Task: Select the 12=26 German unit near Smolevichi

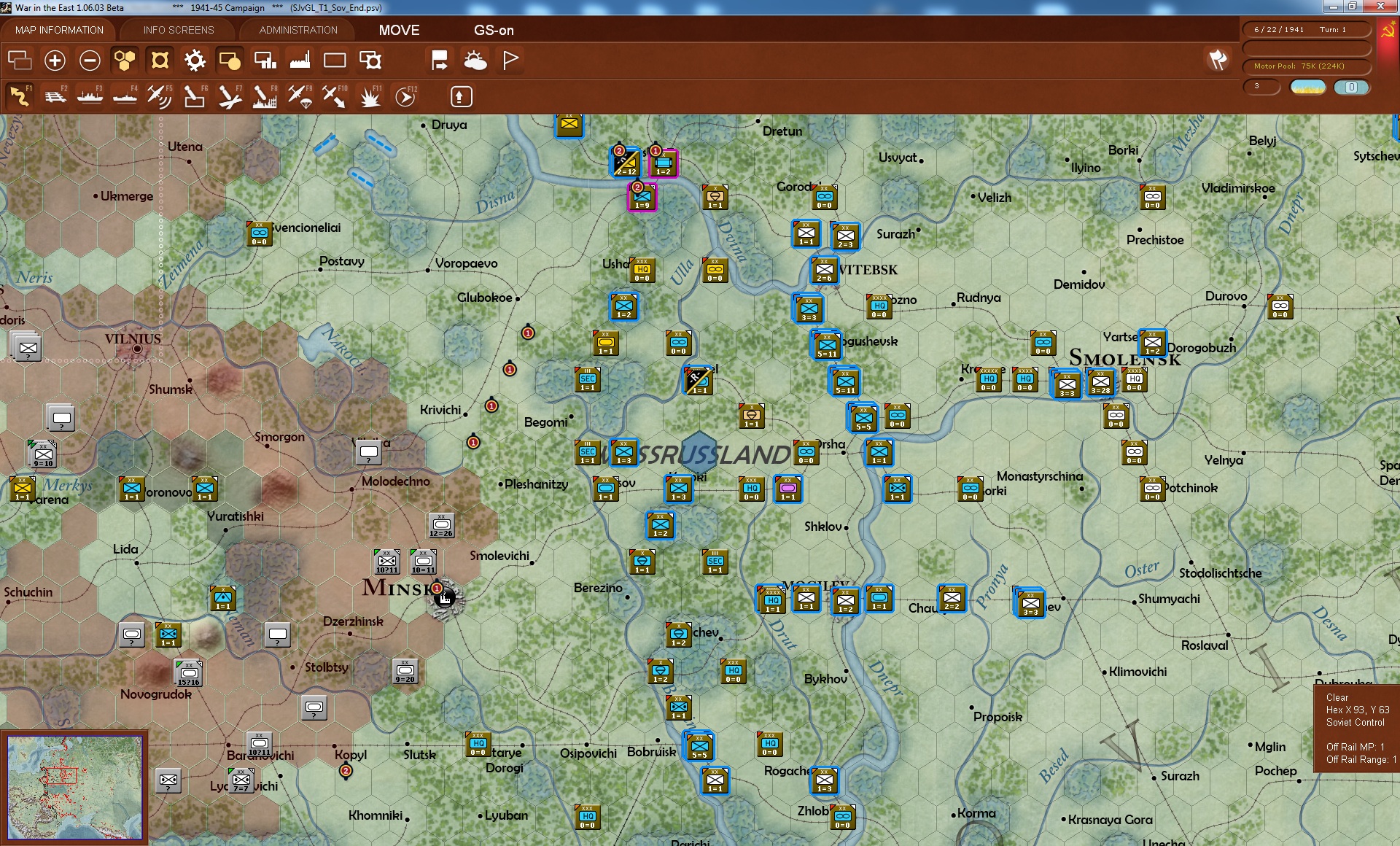Action: point(441,525)
